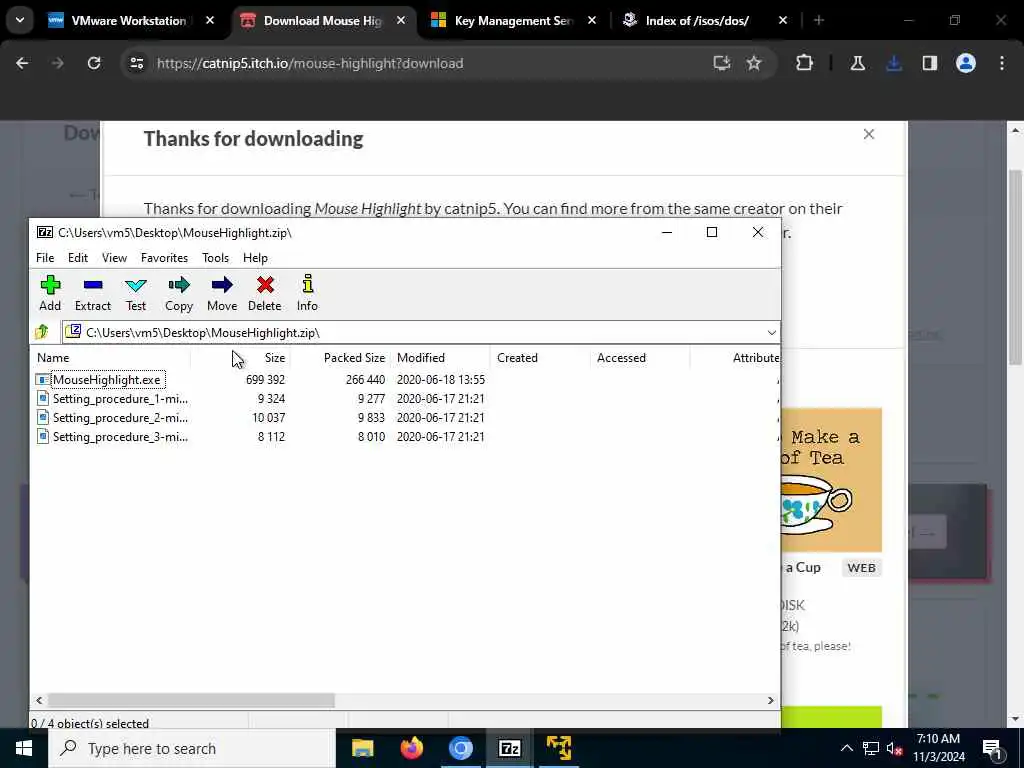
Task: Click the scroll left arrow in 7-Zip
Action: (39, 700)
